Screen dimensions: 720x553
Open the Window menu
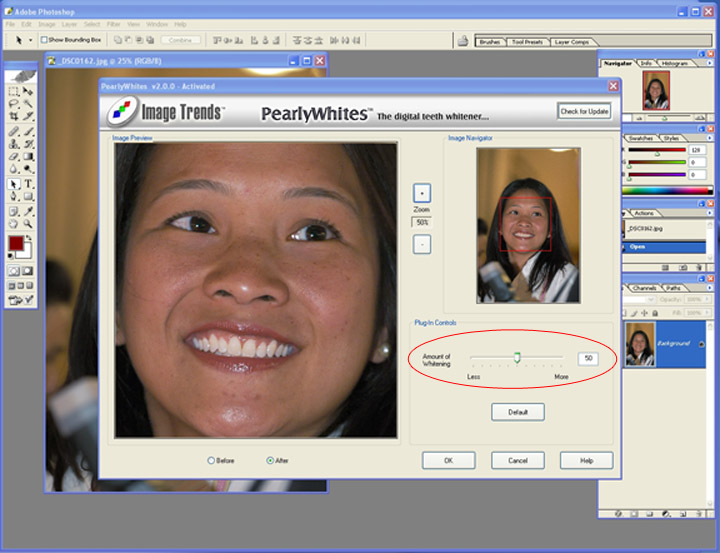157,24
